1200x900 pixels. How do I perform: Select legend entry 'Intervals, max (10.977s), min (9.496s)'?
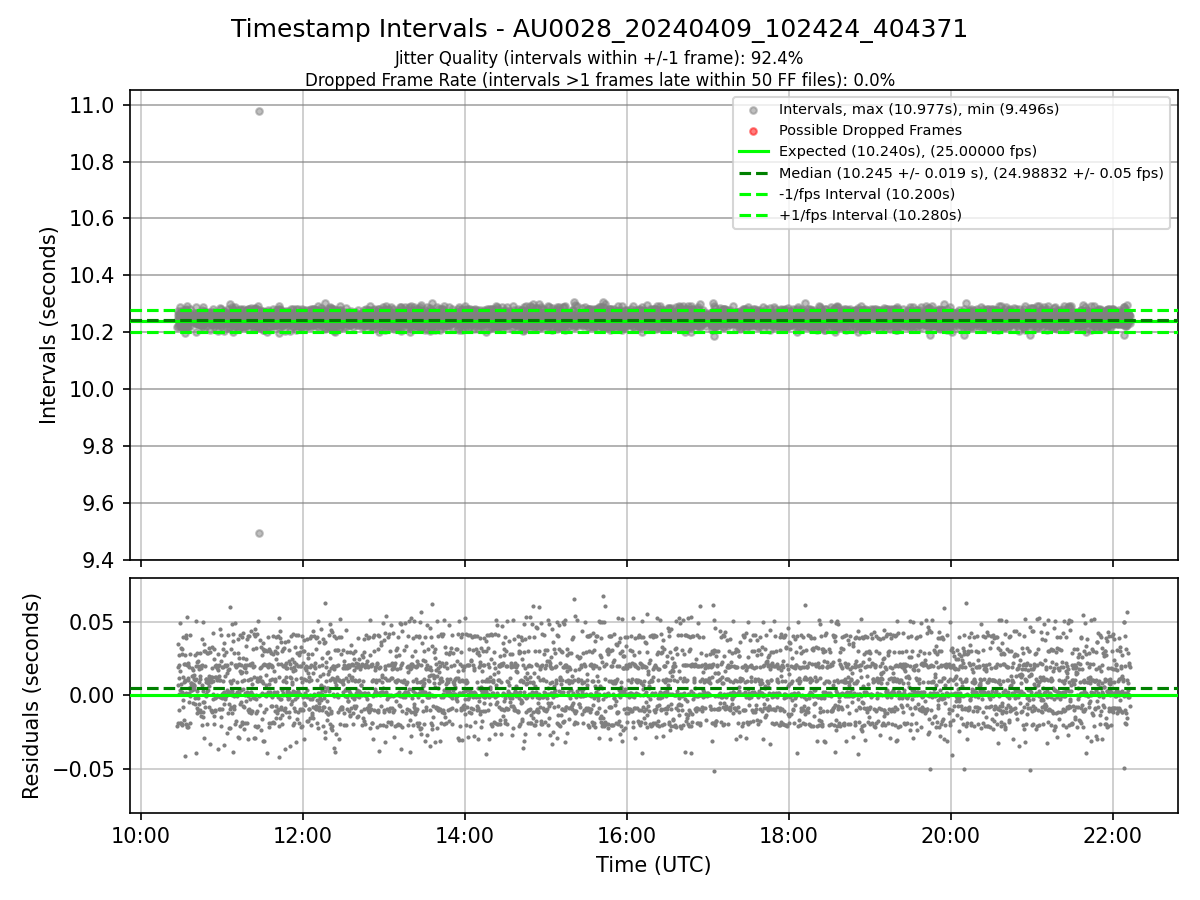pyautogui.click(x=918, y=109)
